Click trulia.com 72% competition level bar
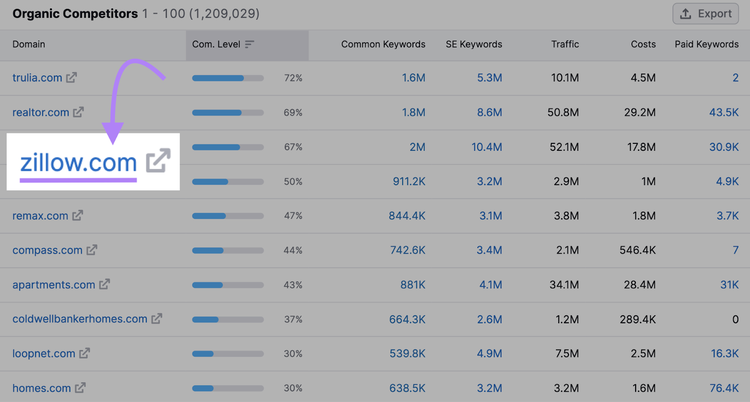This screenshot has height=402, width=750. pyautogui.click(x=228, y=78)
